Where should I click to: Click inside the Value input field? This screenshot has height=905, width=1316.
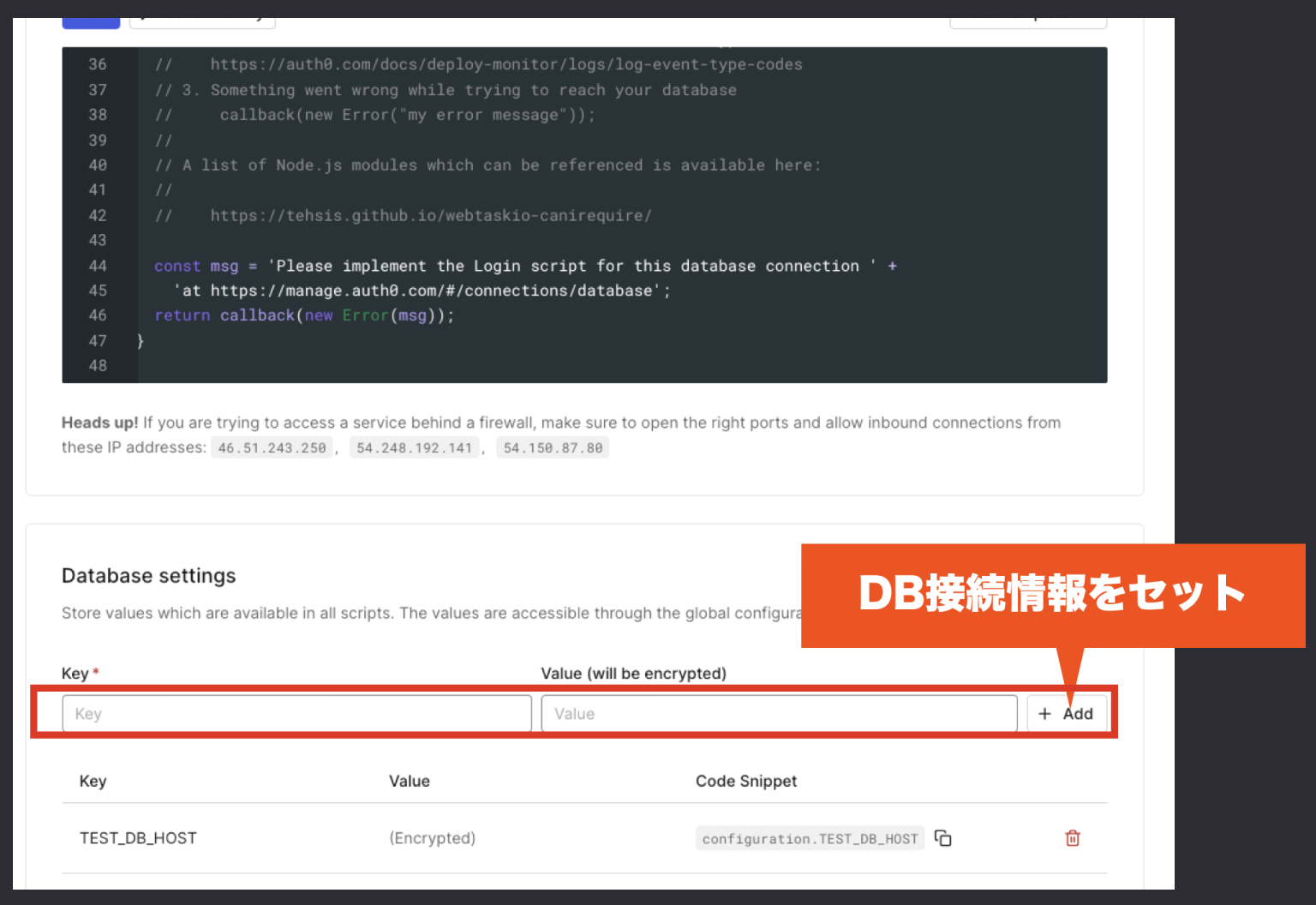pyautogui.click(x=779, y=713)
